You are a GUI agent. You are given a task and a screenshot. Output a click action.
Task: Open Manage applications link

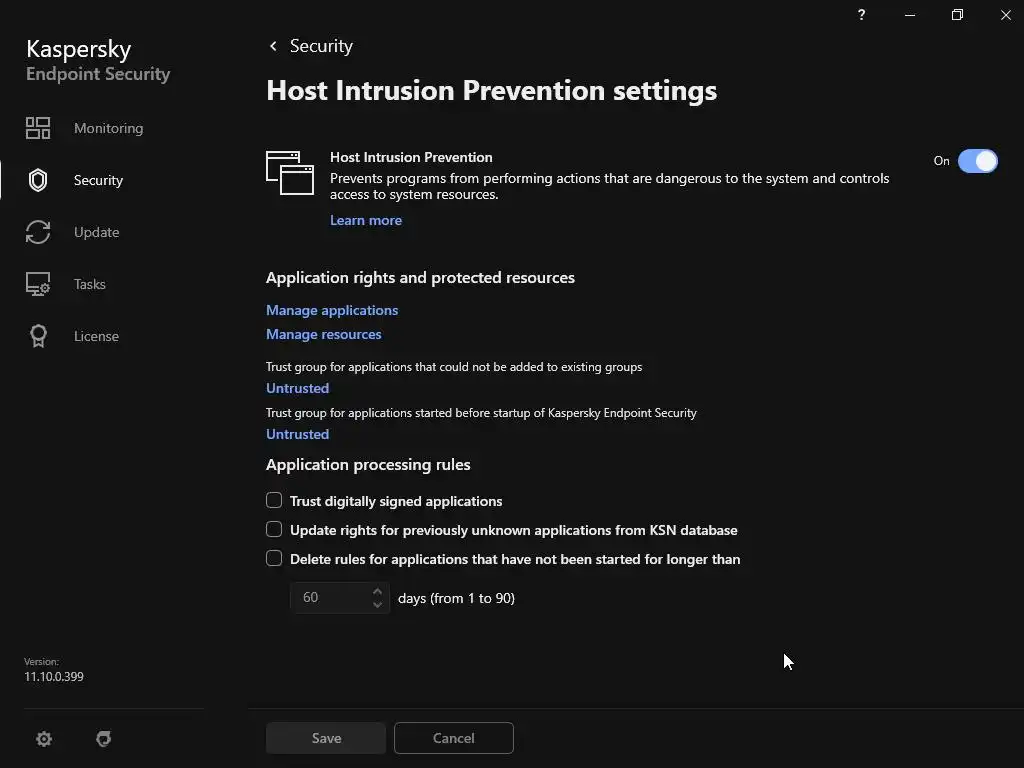(x=332, y=310)
